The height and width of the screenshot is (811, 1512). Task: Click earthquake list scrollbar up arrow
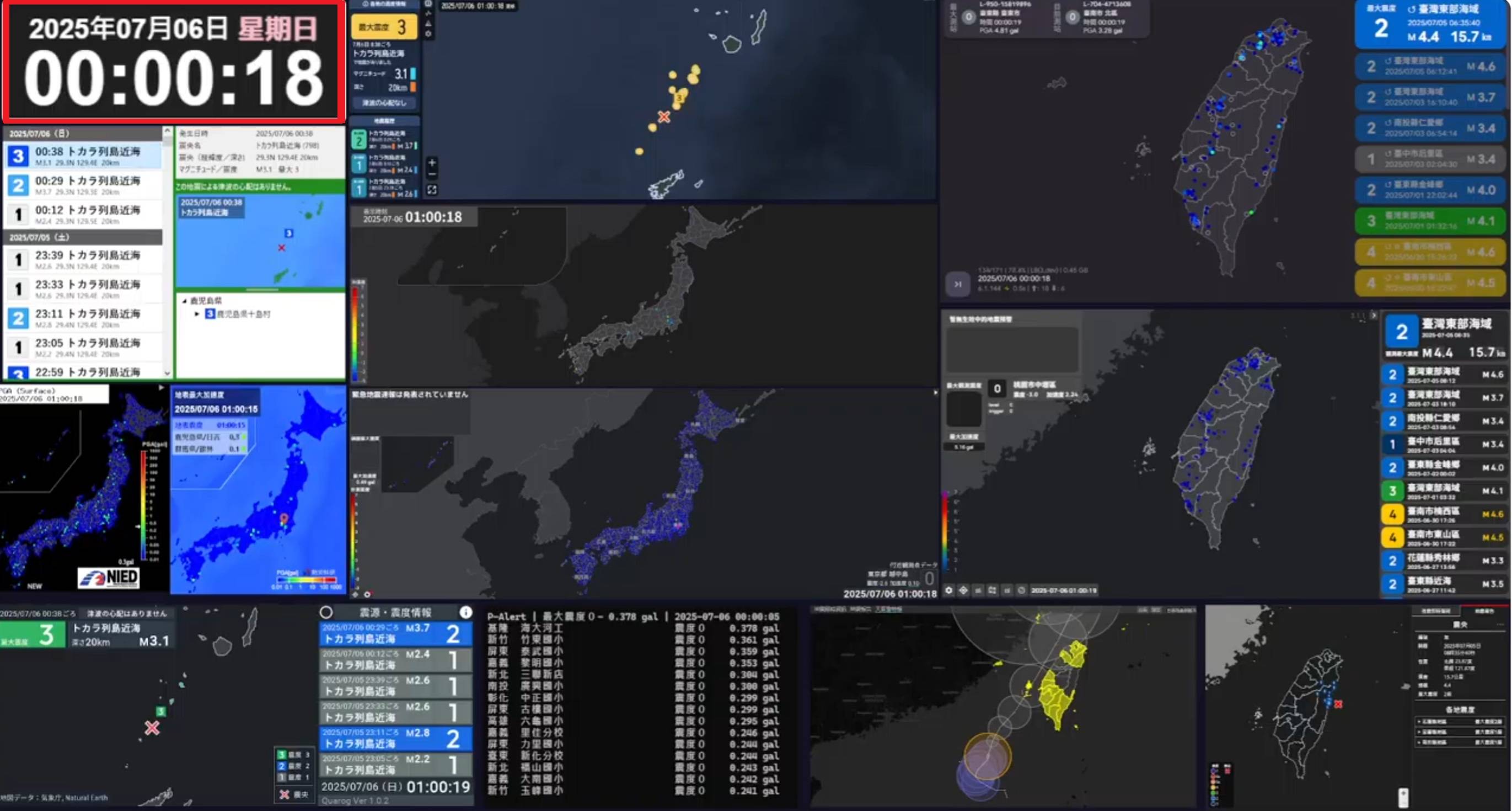coord(167,131)
